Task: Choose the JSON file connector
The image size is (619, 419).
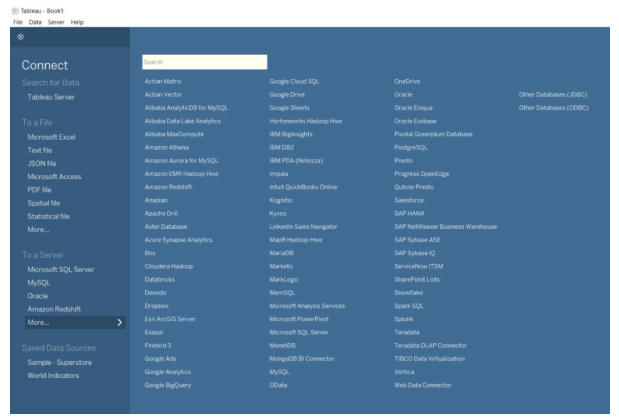Action: (x=42, y=163)
